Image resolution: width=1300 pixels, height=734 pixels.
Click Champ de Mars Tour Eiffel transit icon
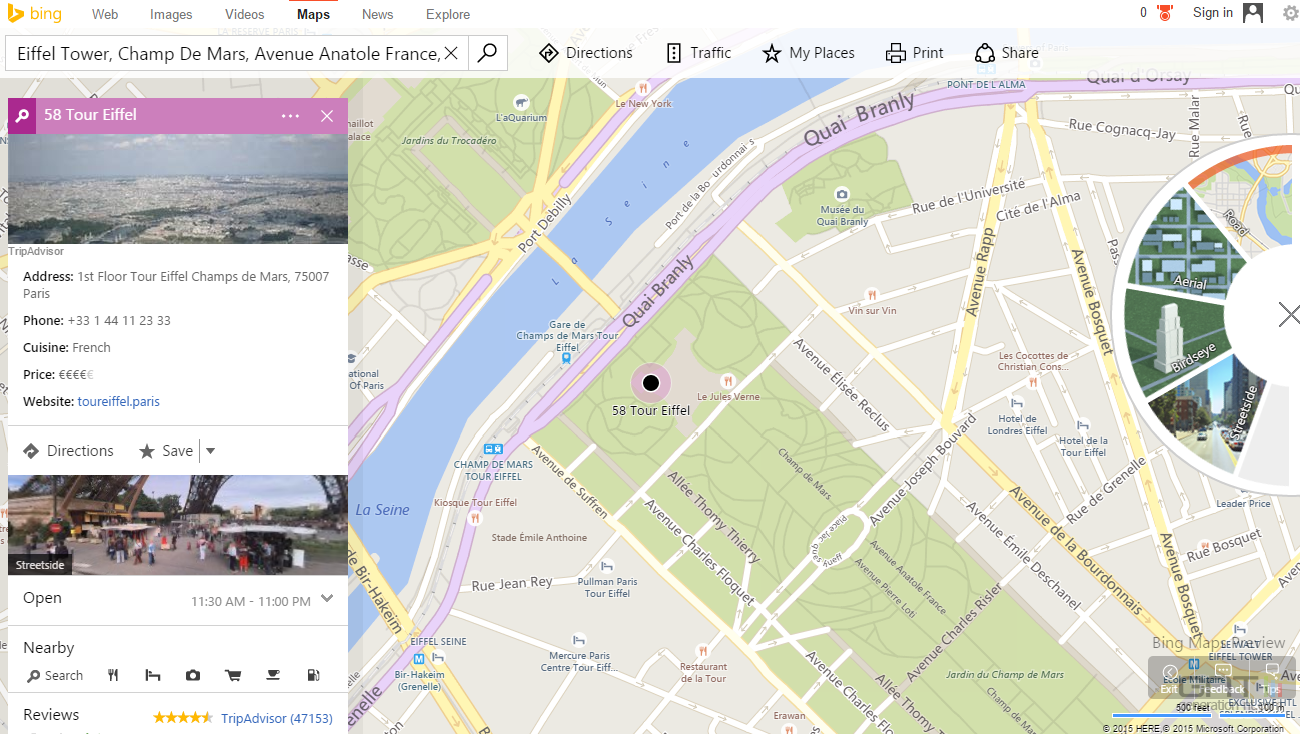tap(491, 450)
